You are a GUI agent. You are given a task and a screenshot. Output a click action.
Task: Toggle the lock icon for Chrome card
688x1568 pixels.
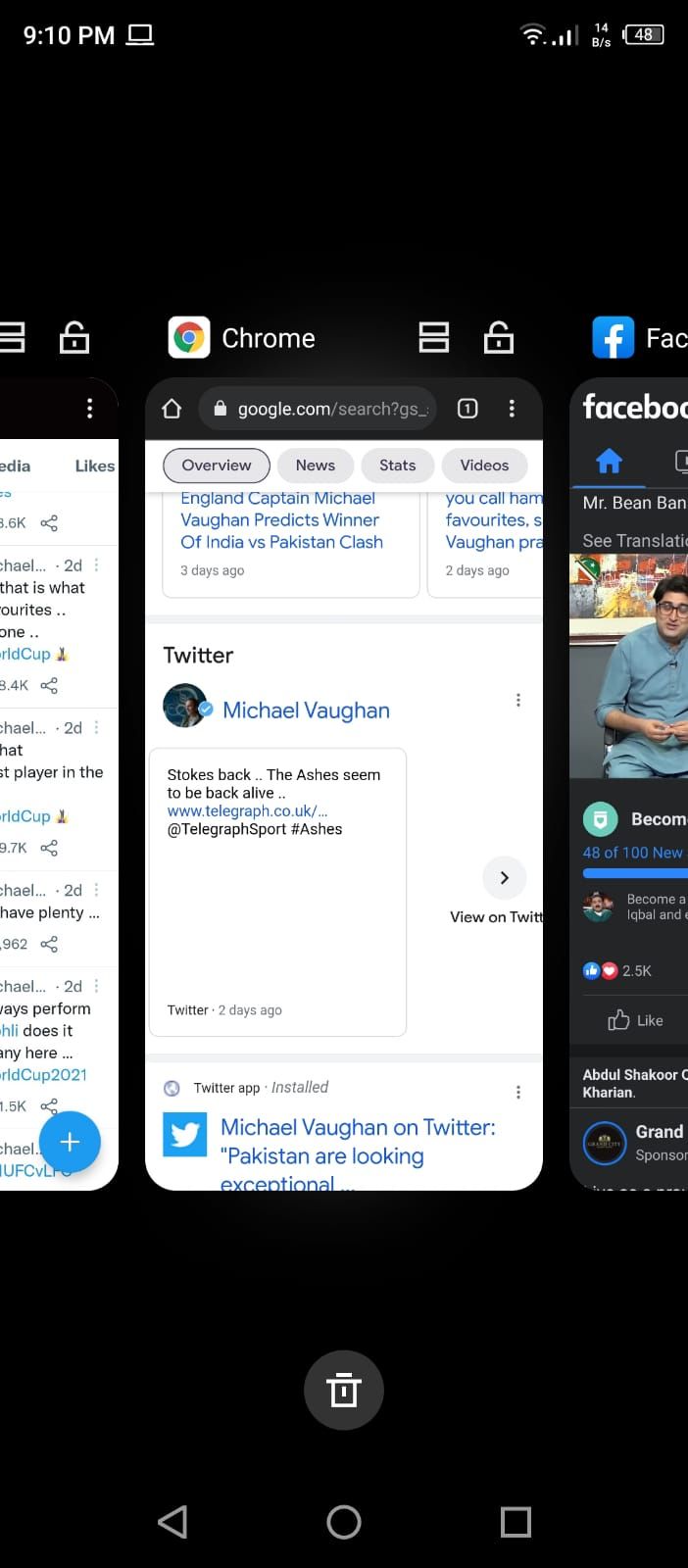(499, 338)
